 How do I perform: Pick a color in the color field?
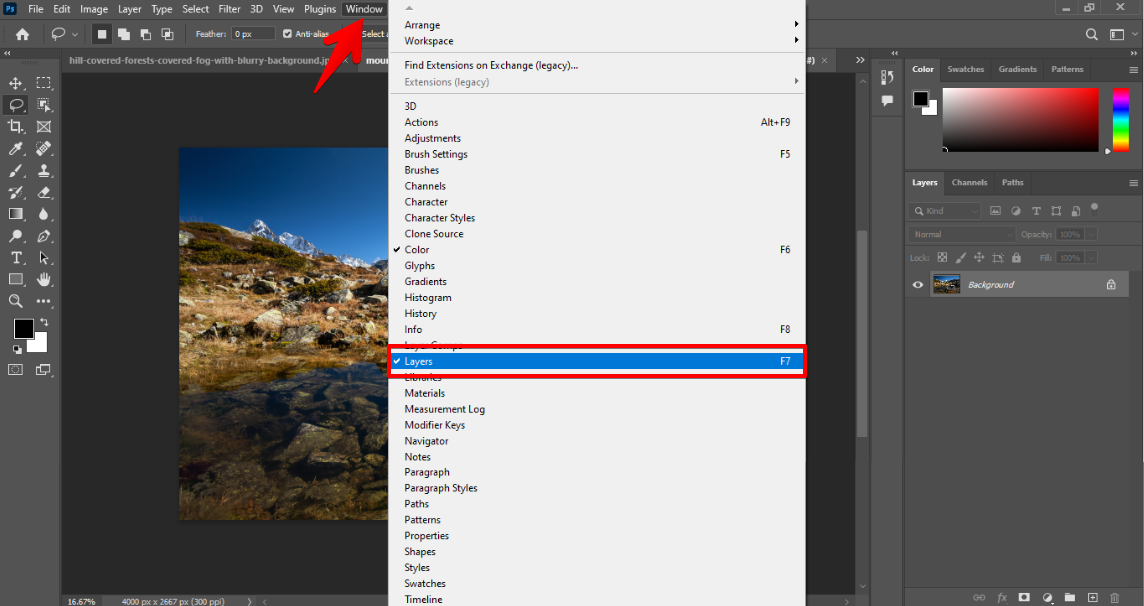tap(1020, 120)
